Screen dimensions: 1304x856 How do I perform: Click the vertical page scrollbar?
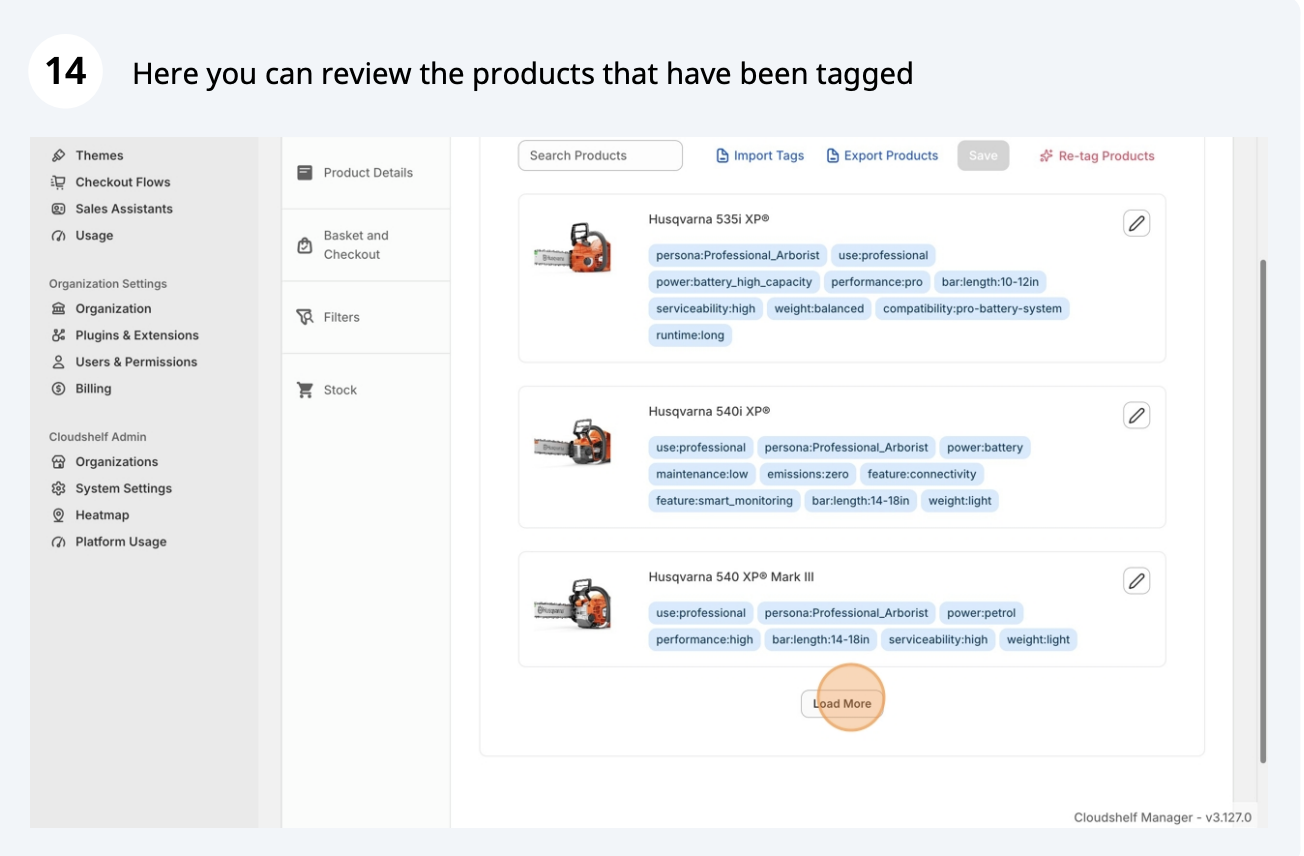[x=1263, y=510]
